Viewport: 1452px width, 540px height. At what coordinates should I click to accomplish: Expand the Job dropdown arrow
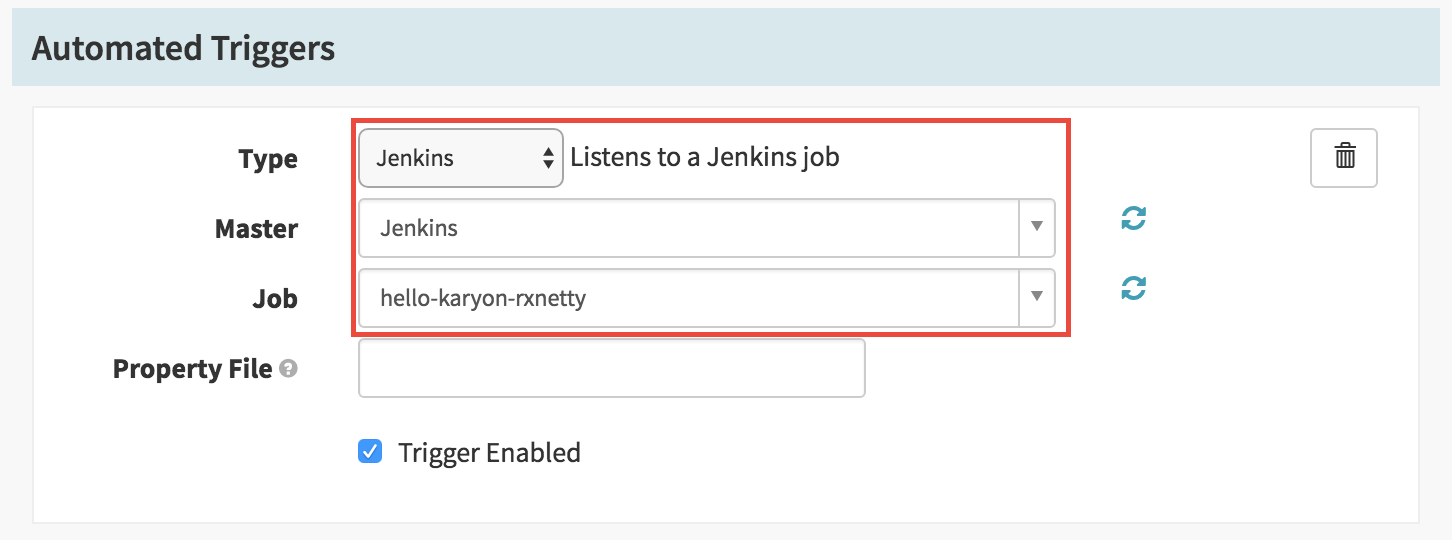(x=1037, y=298)
